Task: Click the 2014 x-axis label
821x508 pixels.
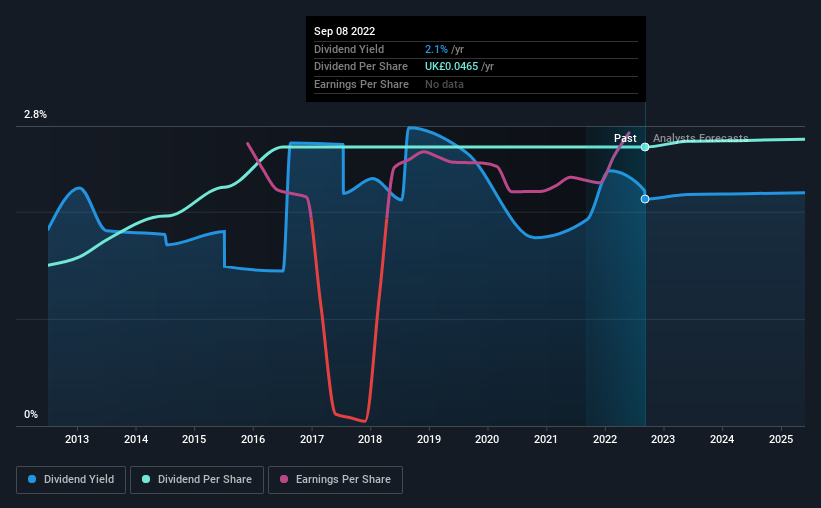Action: (x=136, y=439)
